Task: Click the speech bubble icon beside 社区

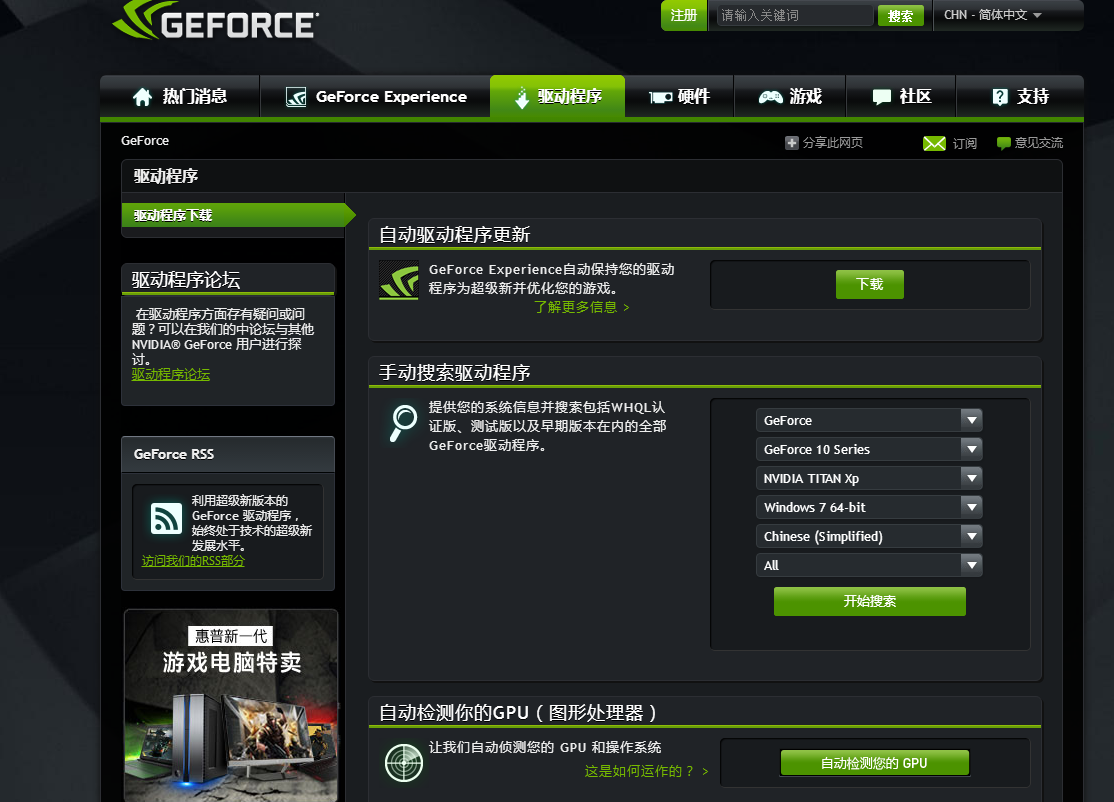Action: coord(882,97)
